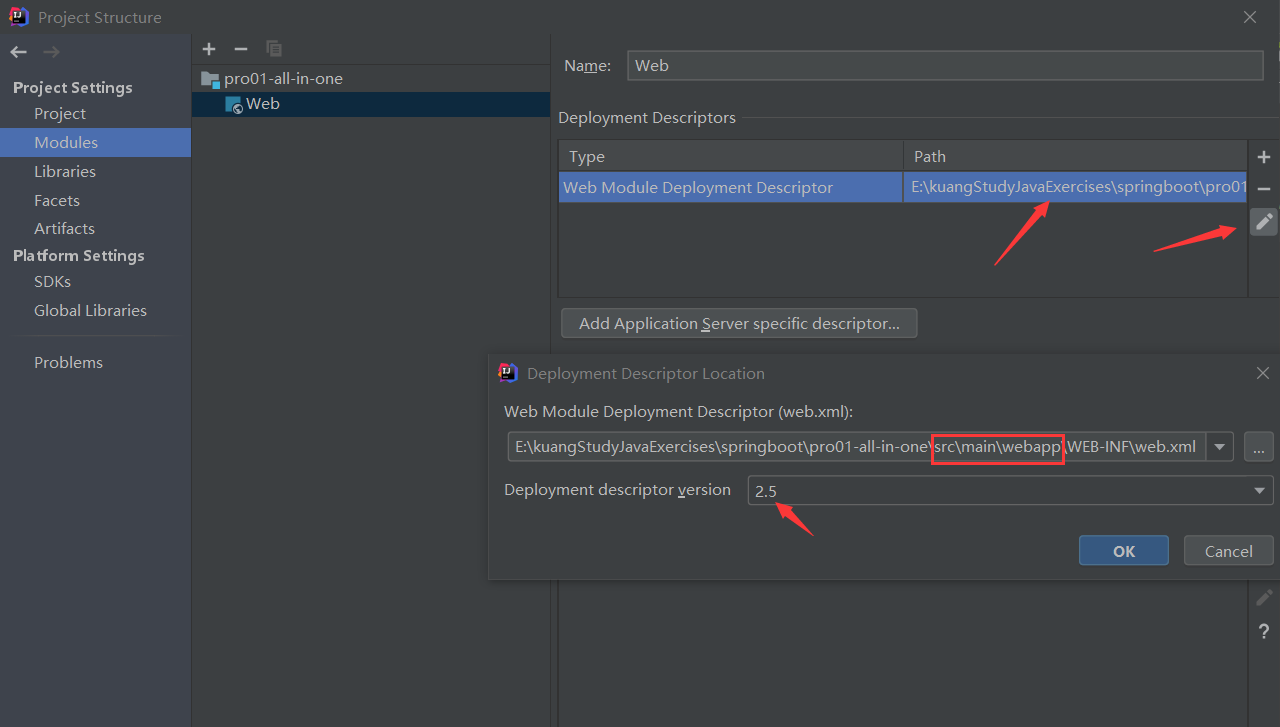Select the pro01-all-in-one module folder
The height and width of the screenshot is (727, 1280).
click(x=271, y=78)
